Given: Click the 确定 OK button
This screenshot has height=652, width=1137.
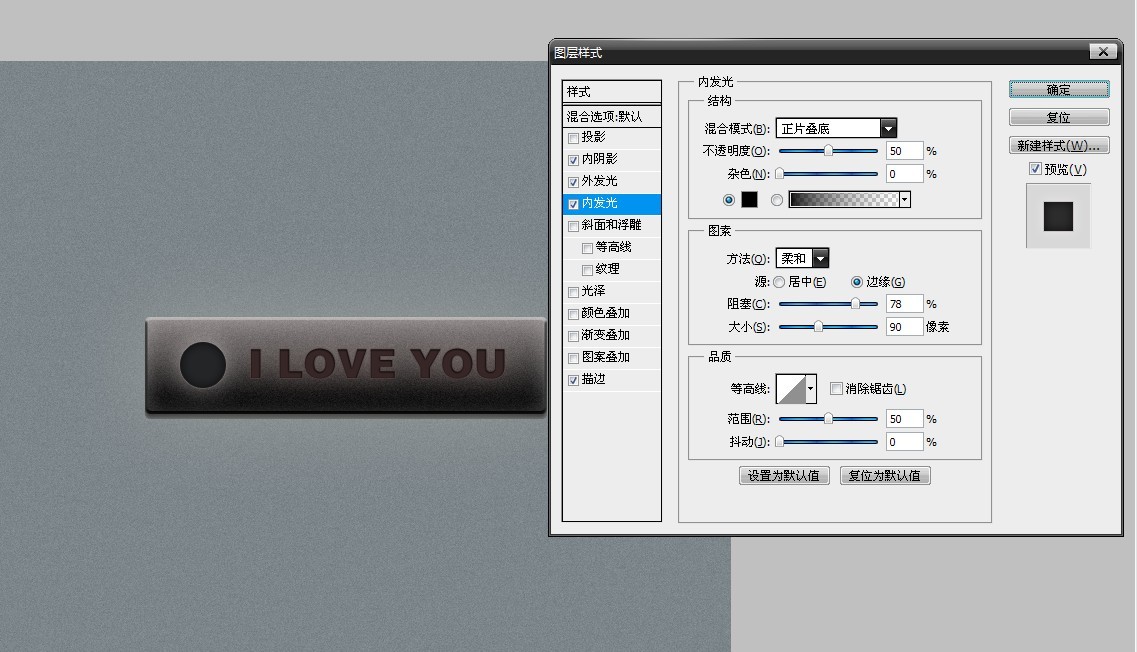Looking at the screenshot, I should [1058, 90].
